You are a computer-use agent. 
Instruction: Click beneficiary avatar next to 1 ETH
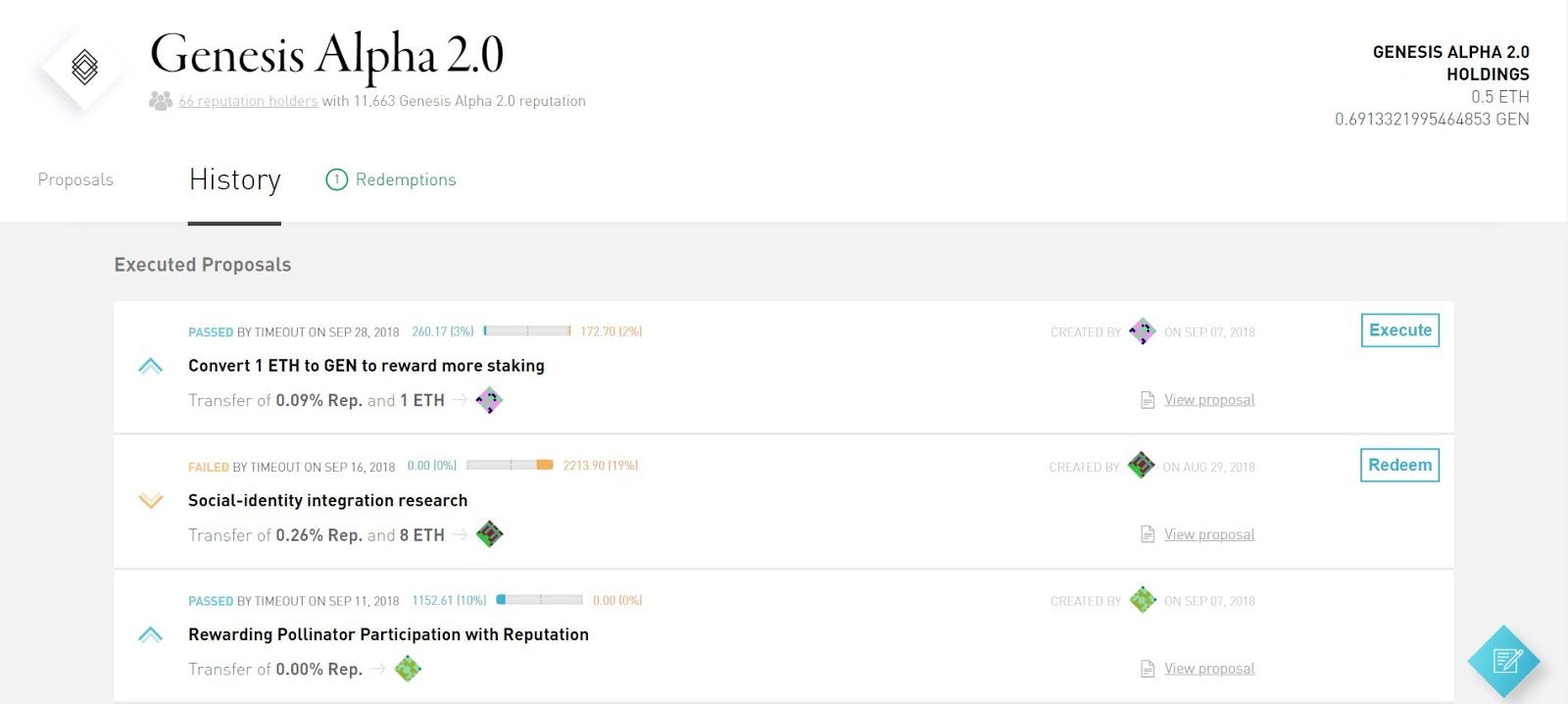(x=489, y=400)
